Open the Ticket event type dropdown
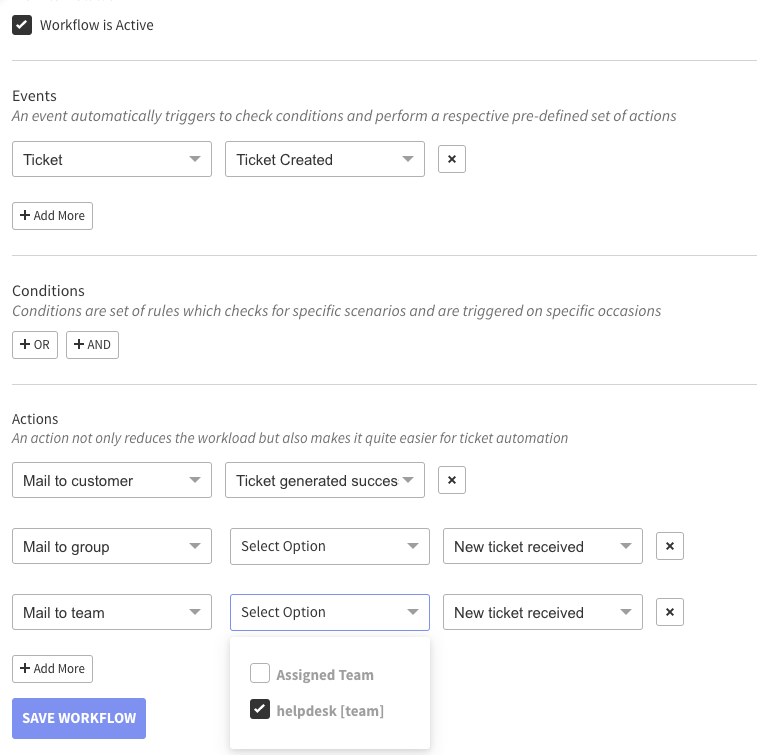Viewport: 757px width, 755px height. 111,160
